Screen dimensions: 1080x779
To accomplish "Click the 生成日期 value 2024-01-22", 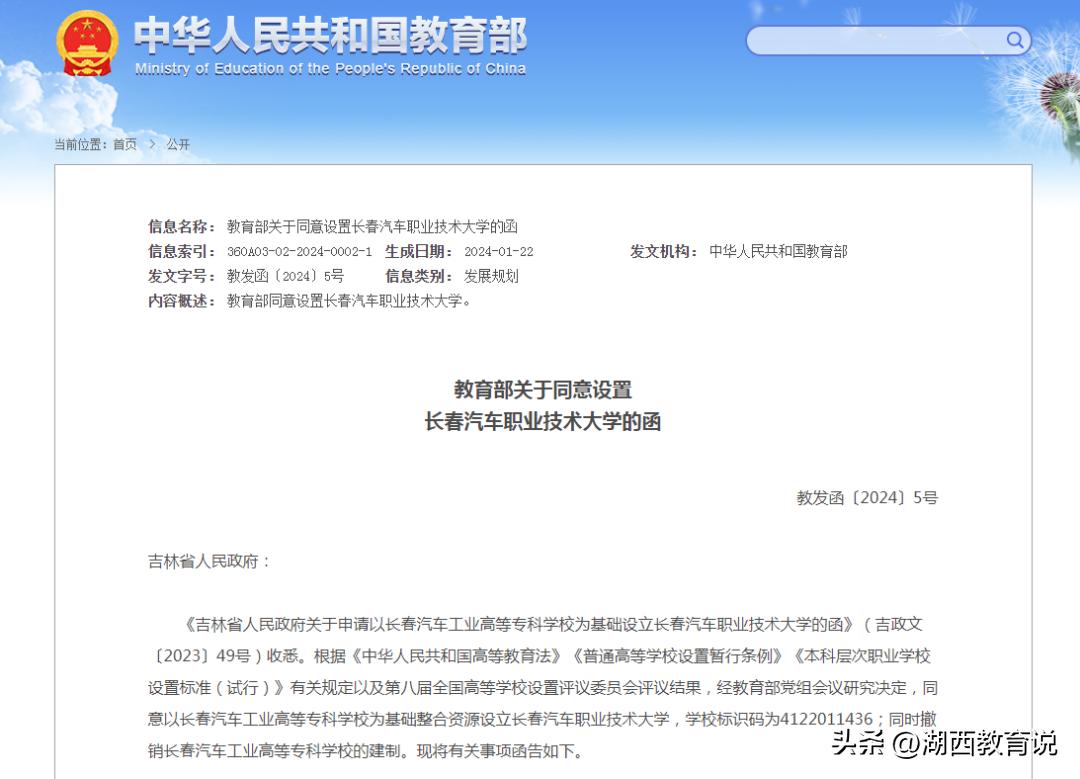I will coord(500,251).
